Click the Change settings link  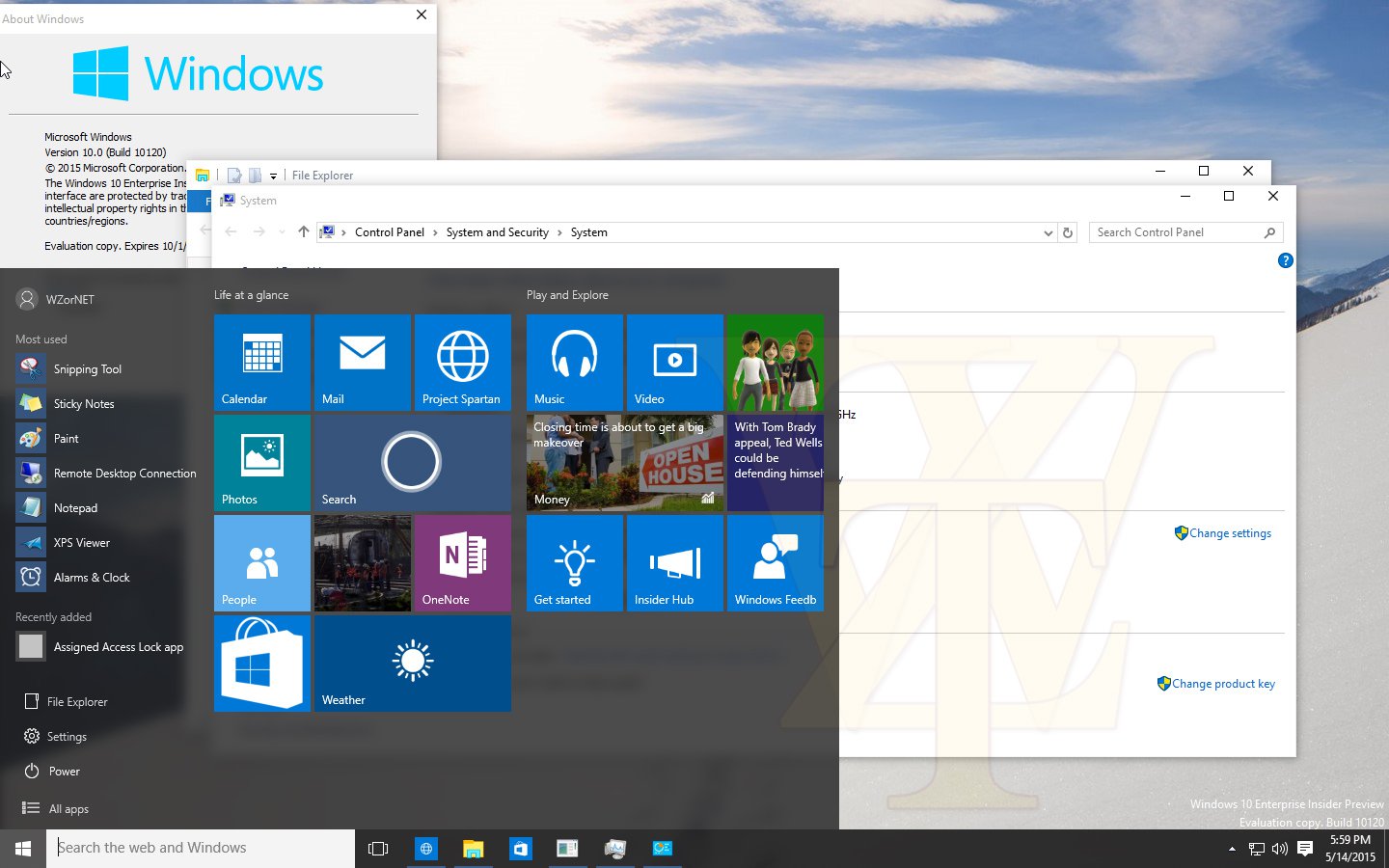[x=1223, y=533]
